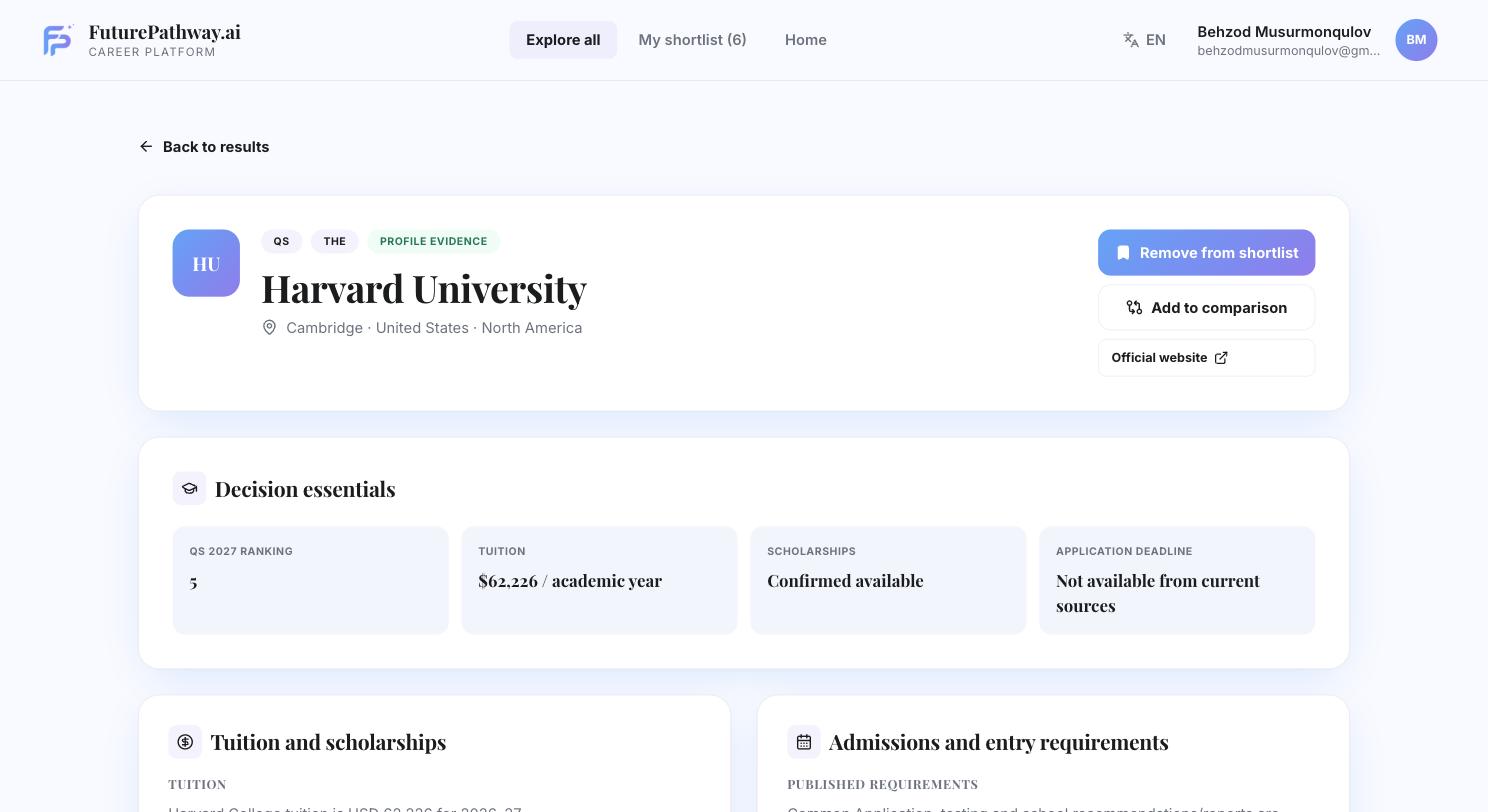1488x812 pixels.
Task: Click the back arrow icon
Action: coord(146,147)
